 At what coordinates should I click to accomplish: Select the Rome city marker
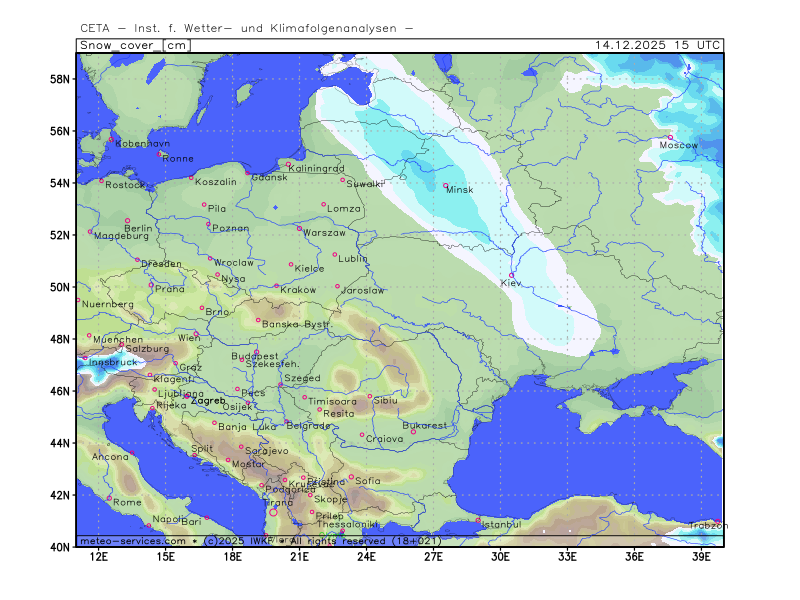pyautogui.click(x=110, y=497)
